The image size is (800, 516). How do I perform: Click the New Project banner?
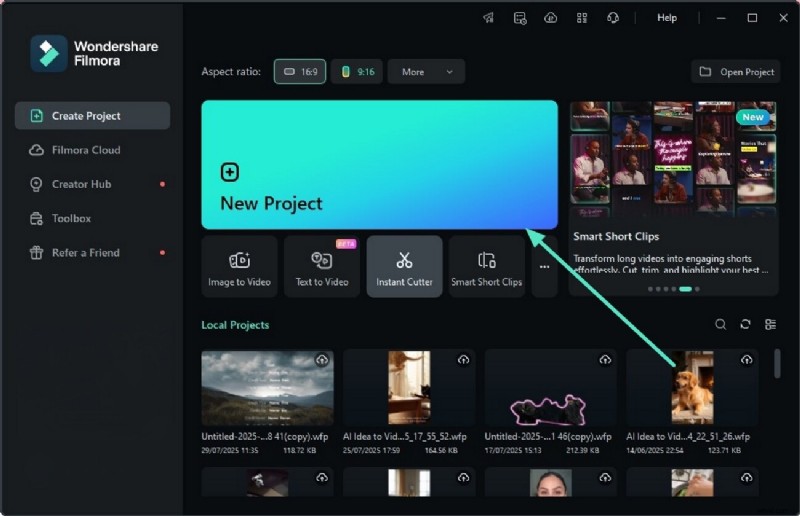tap(379, 165)
